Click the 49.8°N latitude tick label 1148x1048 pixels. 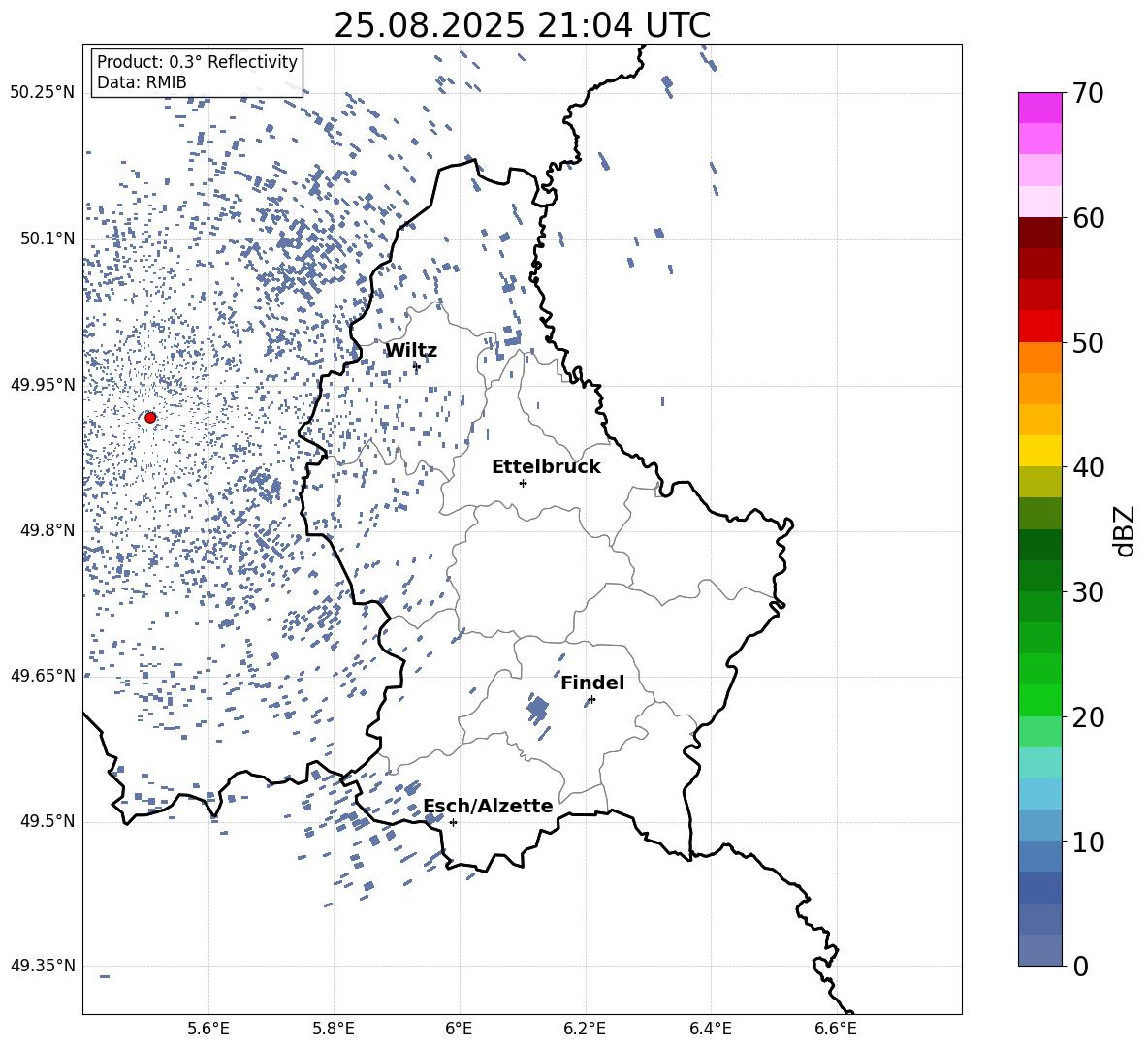(48, 530)
